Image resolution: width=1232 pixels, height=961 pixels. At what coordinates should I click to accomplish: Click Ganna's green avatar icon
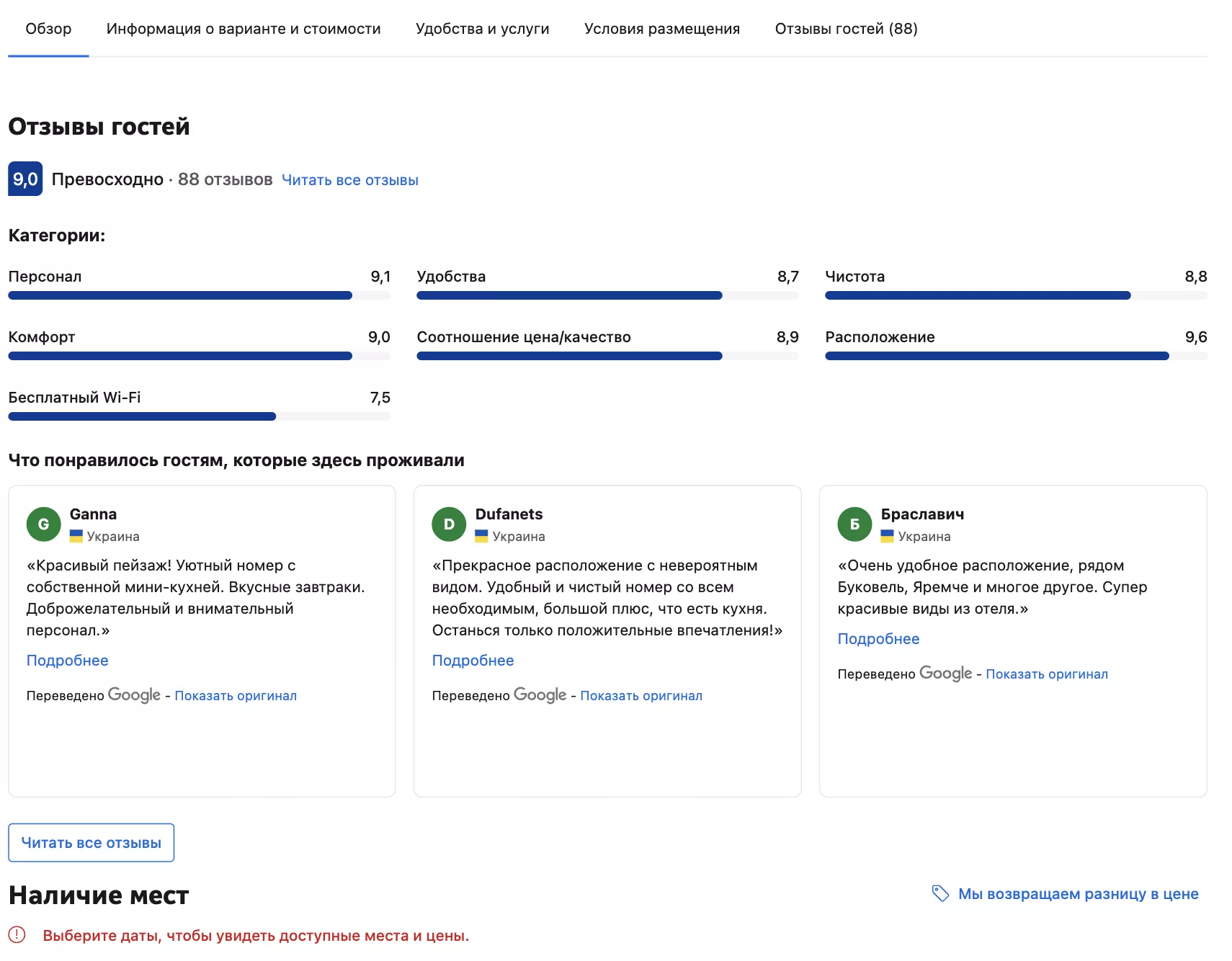point(43,524)
